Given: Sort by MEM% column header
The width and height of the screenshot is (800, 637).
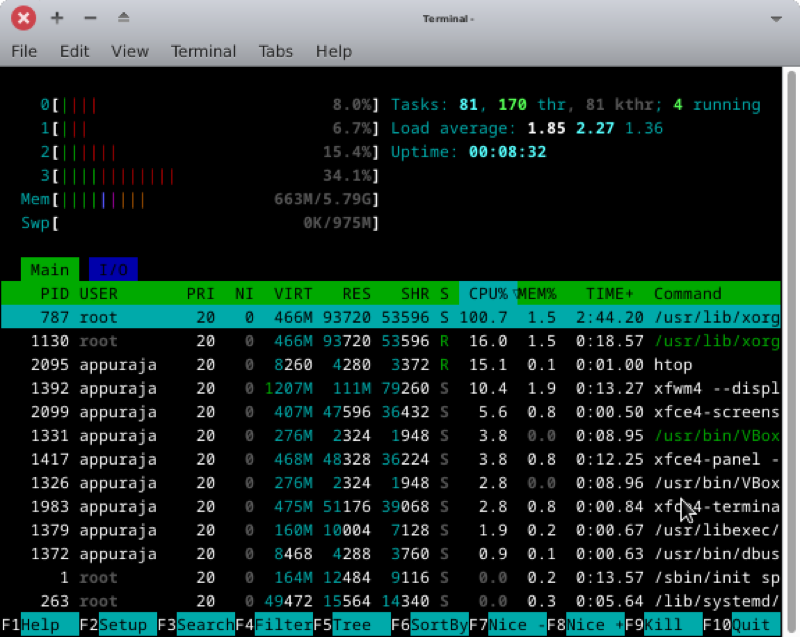Looking at the screenshot, I should pyautogui.click(x=537, y=294).
